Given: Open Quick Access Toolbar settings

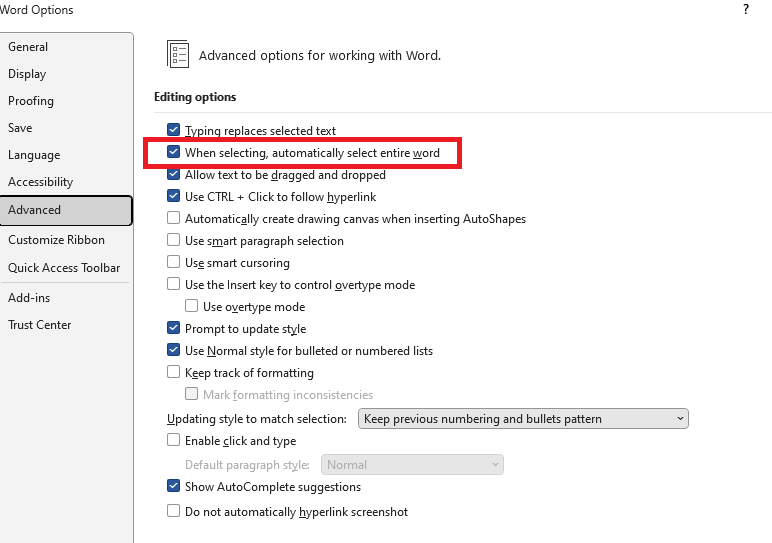Looking at the screenshot, I should point(64,268).
